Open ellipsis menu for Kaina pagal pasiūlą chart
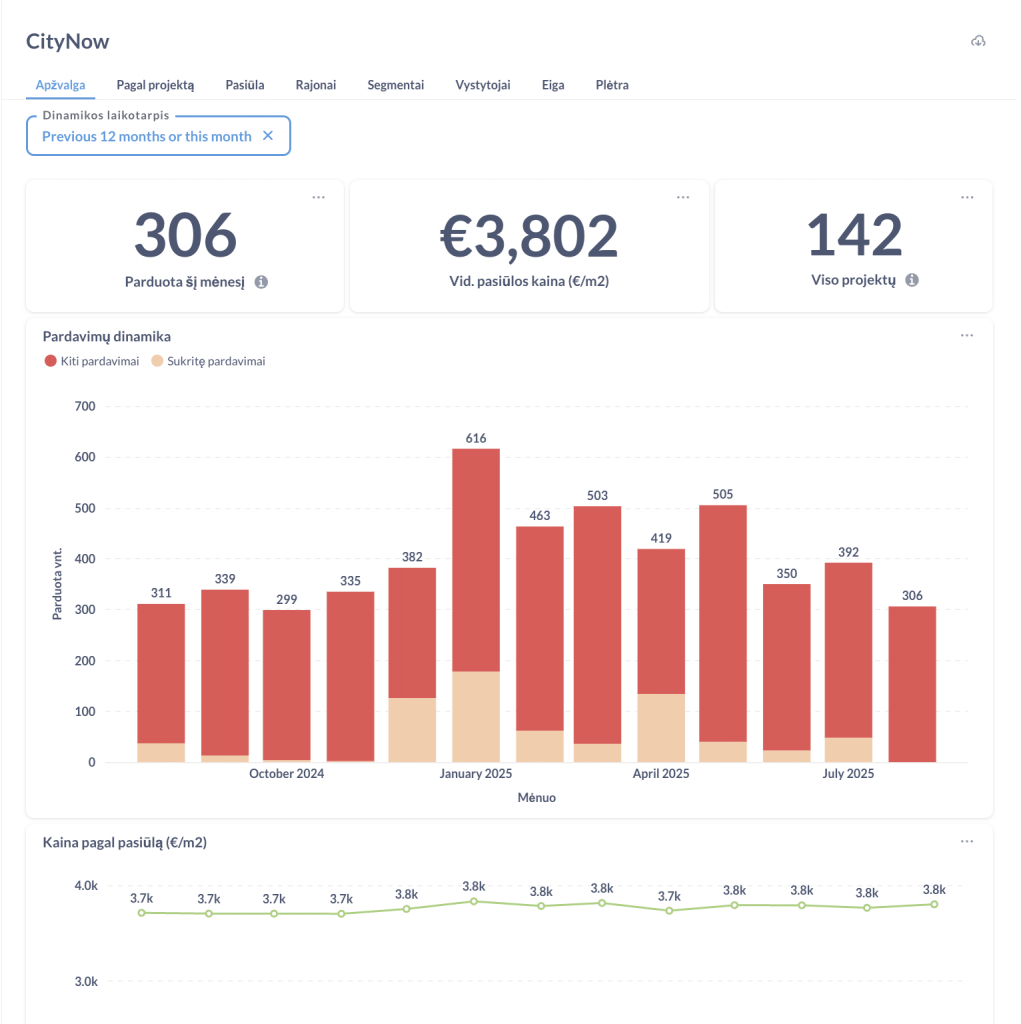The image size is (1021, 1024). [x=967, y=842]
